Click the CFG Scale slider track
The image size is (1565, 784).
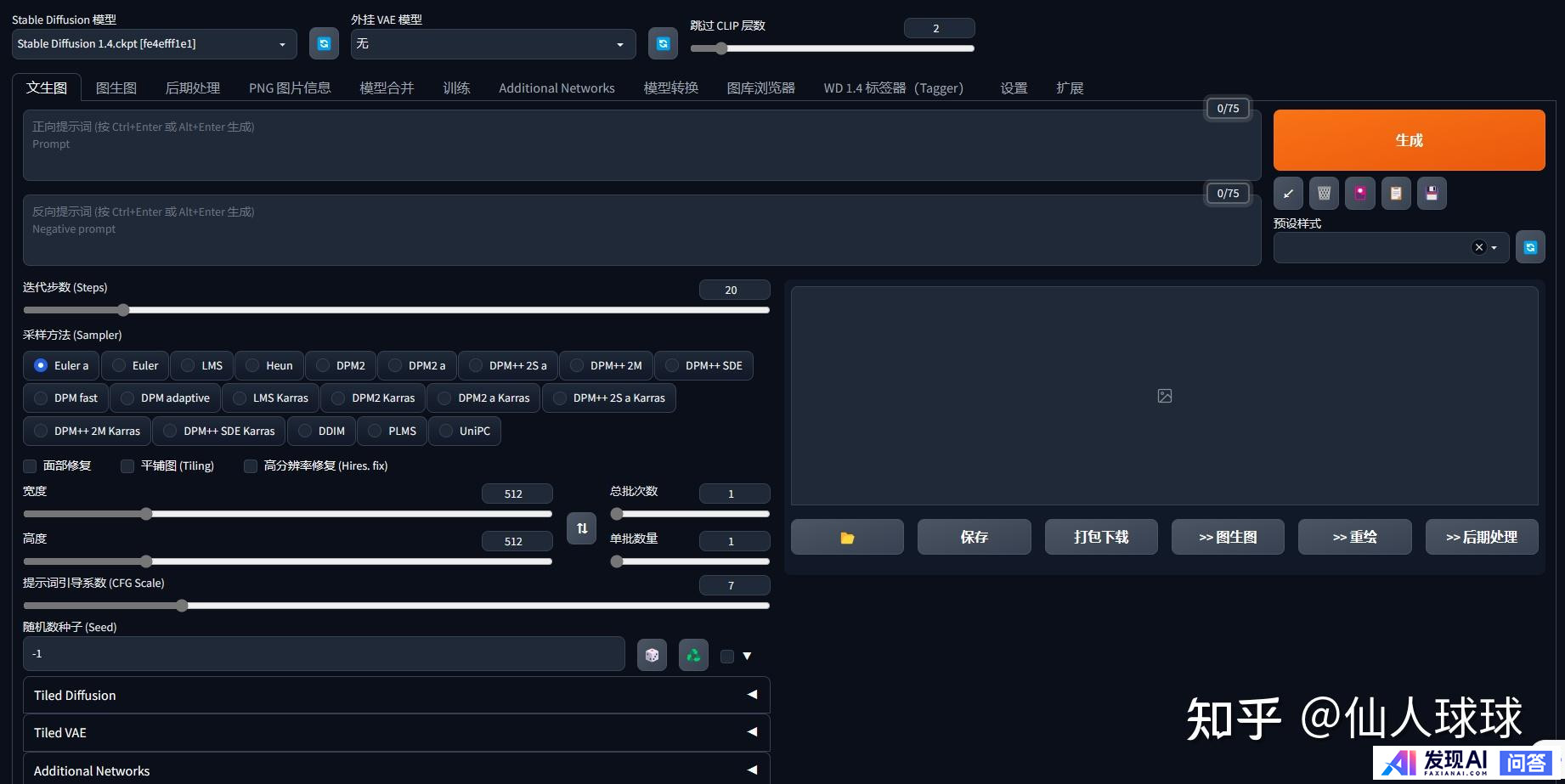[396, 606]
